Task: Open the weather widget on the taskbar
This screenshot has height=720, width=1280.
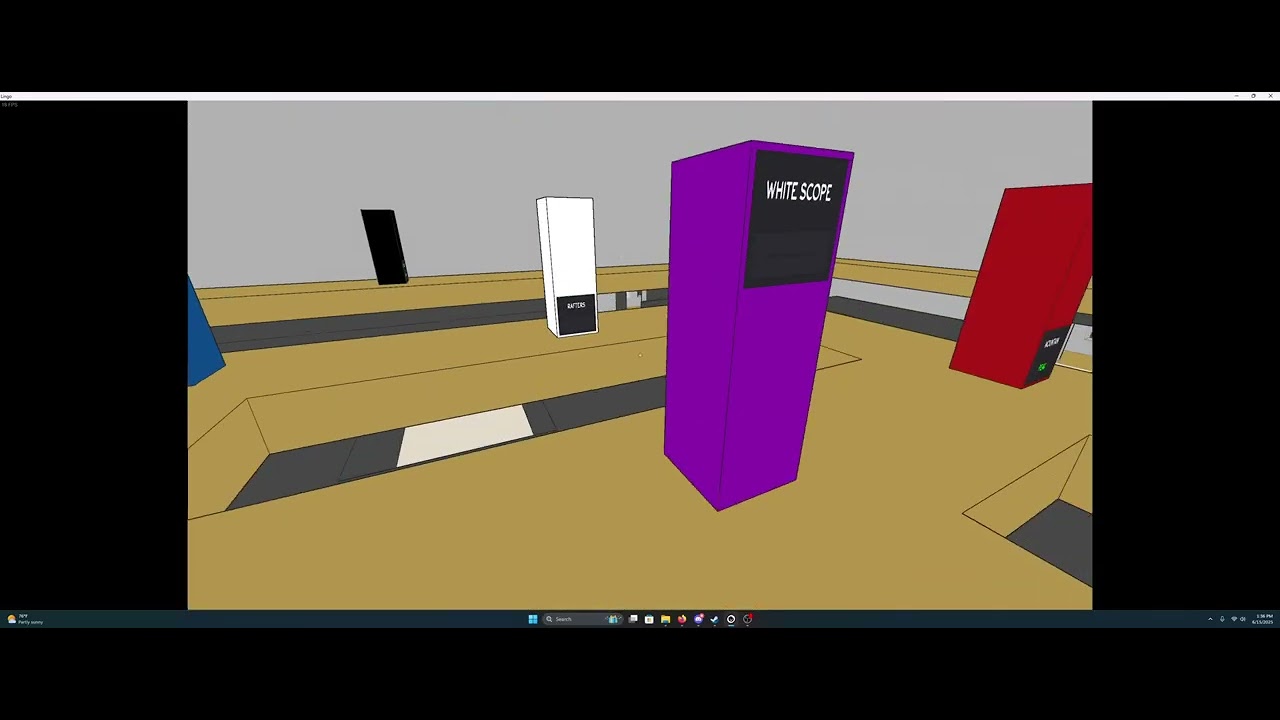Action: click(x=25, y=619)
